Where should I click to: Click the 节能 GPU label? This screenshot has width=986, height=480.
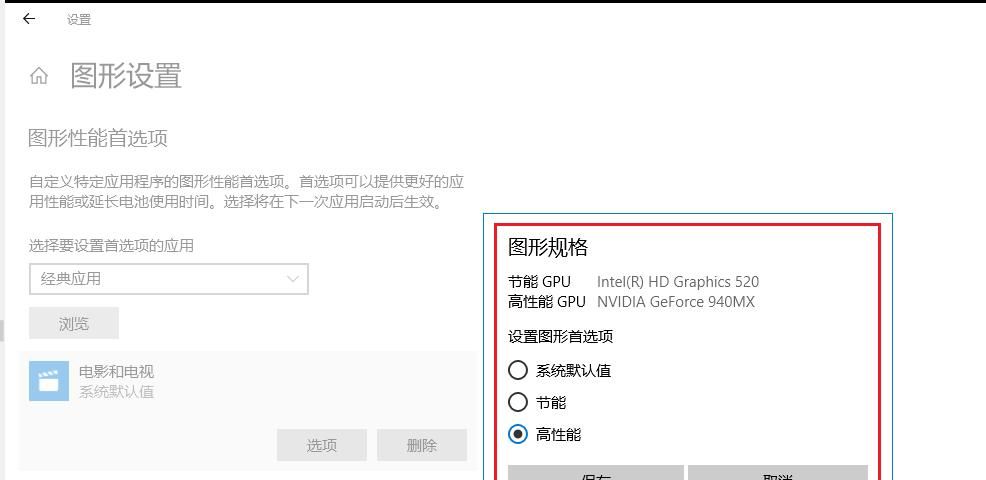pyautogui.click(x=540, y=282)
